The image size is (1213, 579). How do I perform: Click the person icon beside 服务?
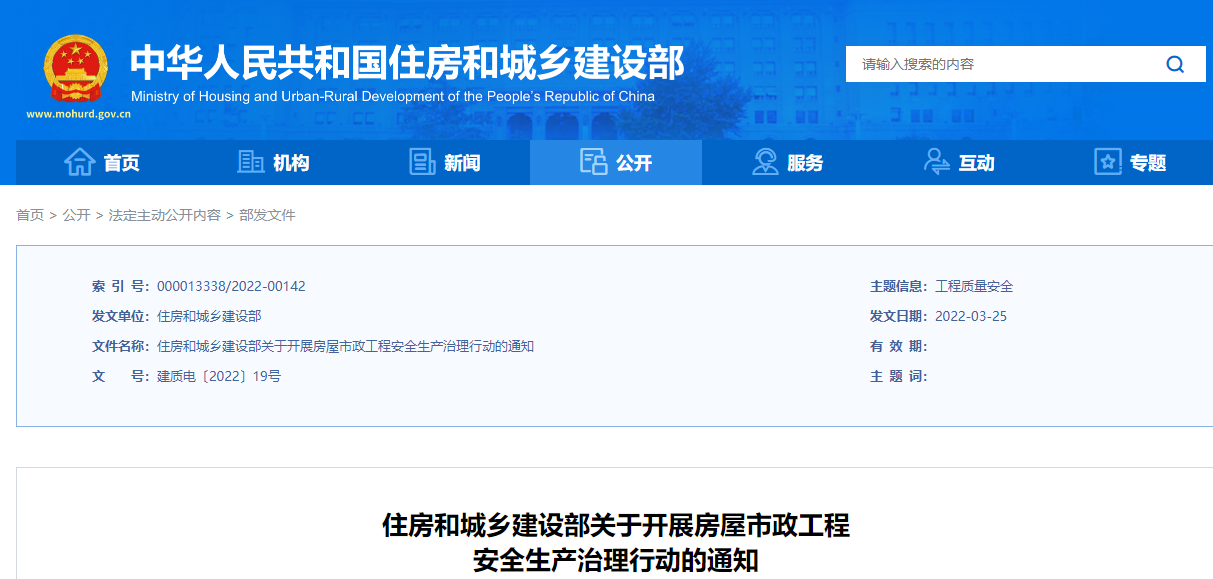[x=765, y=162]
